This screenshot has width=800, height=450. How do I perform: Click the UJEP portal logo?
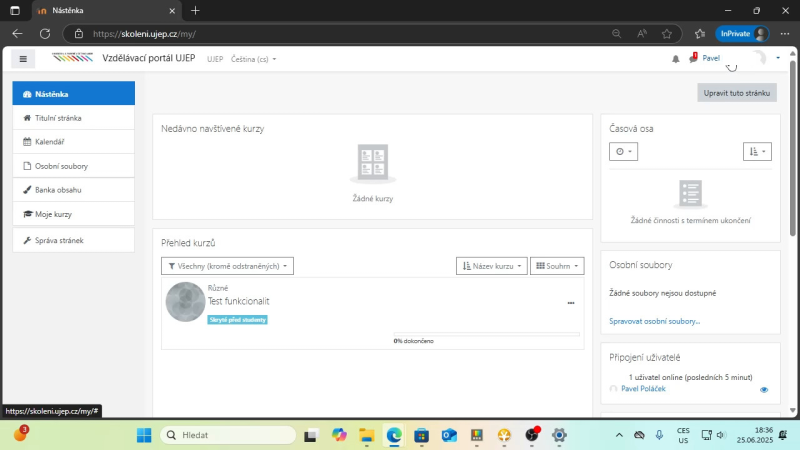71,58
